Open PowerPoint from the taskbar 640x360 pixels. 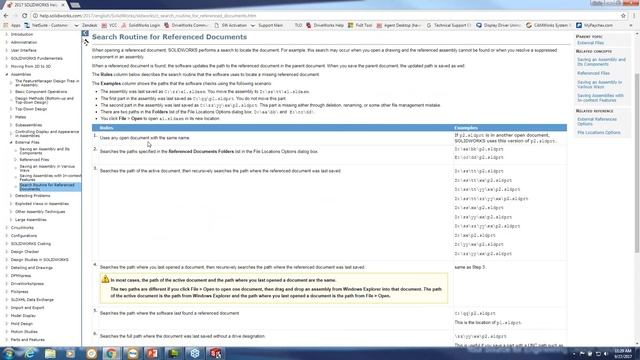152,353
